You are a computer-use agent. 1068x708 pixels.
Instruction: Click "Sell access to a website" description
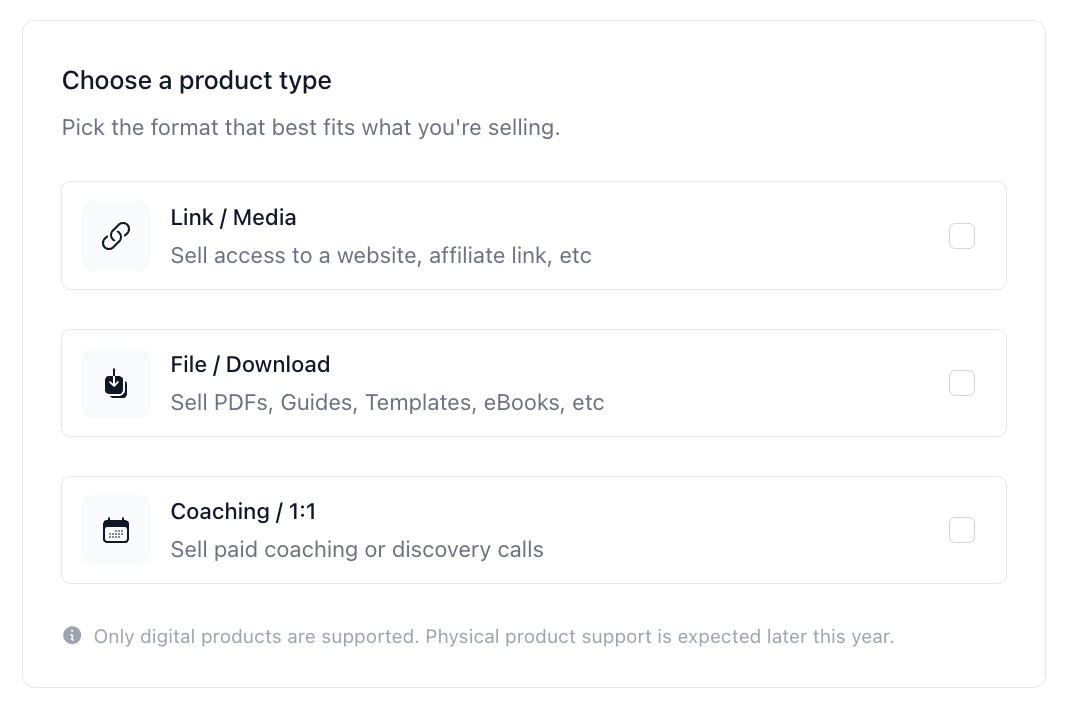381,256
